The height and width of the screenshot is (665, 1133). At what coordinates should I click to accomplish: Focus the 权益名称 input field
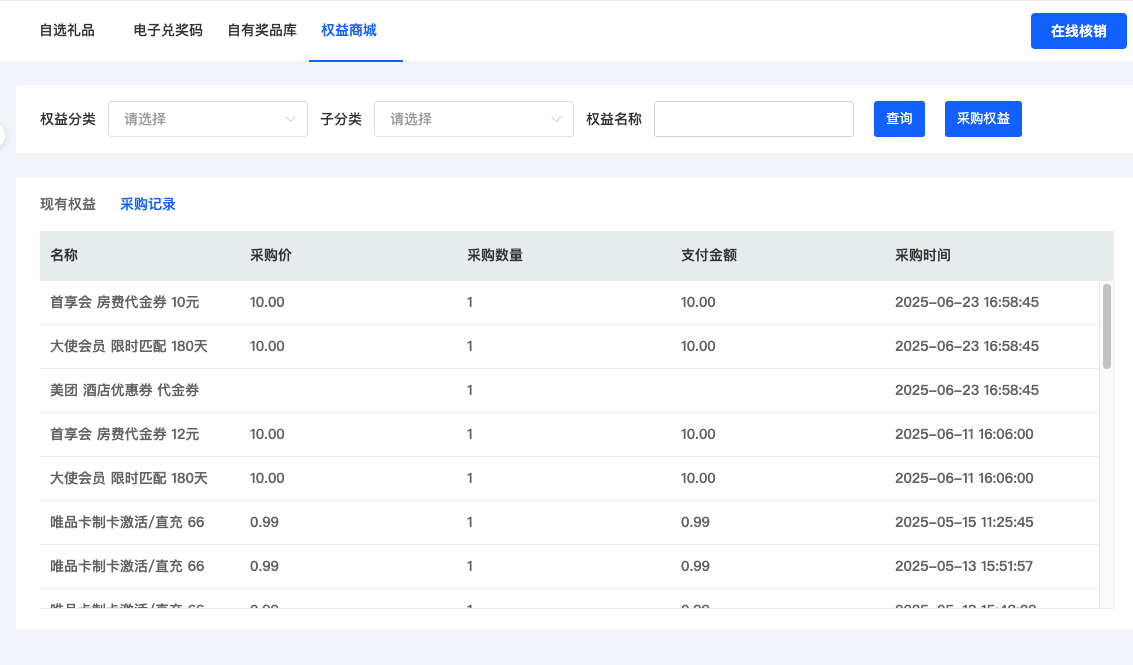[x=753, y=119]
